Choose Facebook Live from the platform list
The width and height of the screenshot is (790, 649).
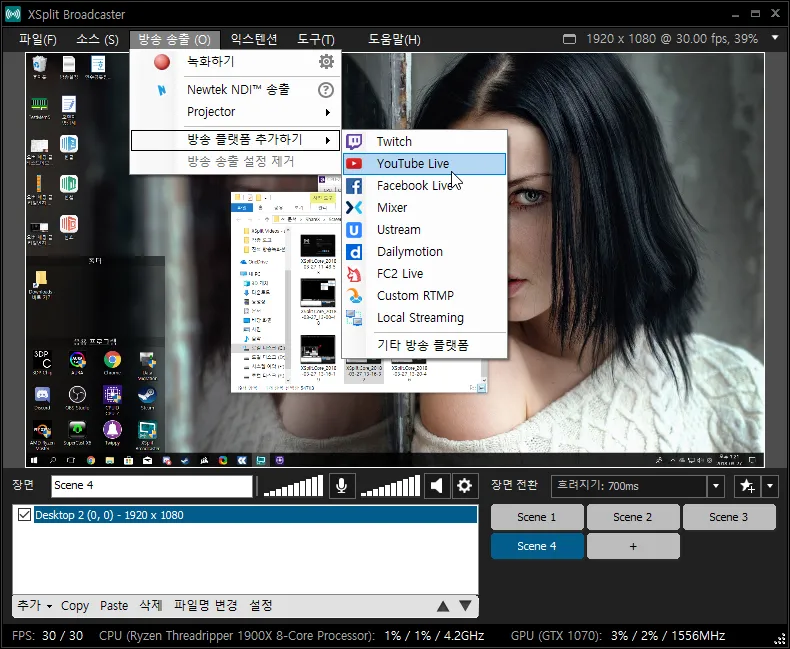pos(424,186)
